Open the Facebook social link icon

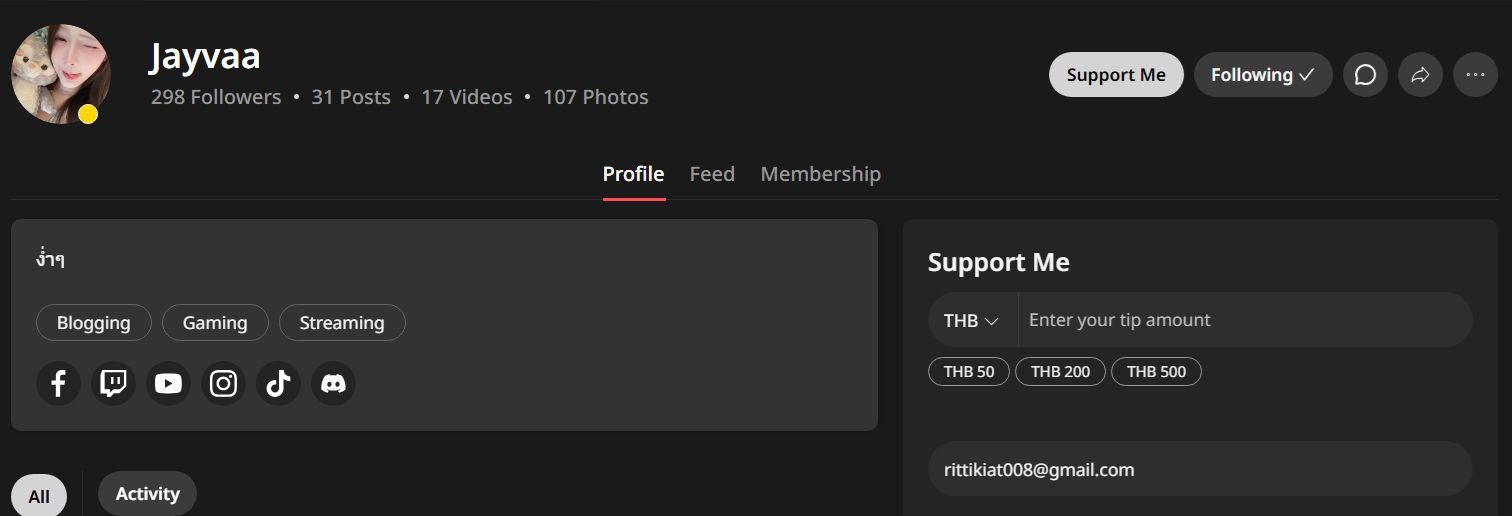point(58,384)
